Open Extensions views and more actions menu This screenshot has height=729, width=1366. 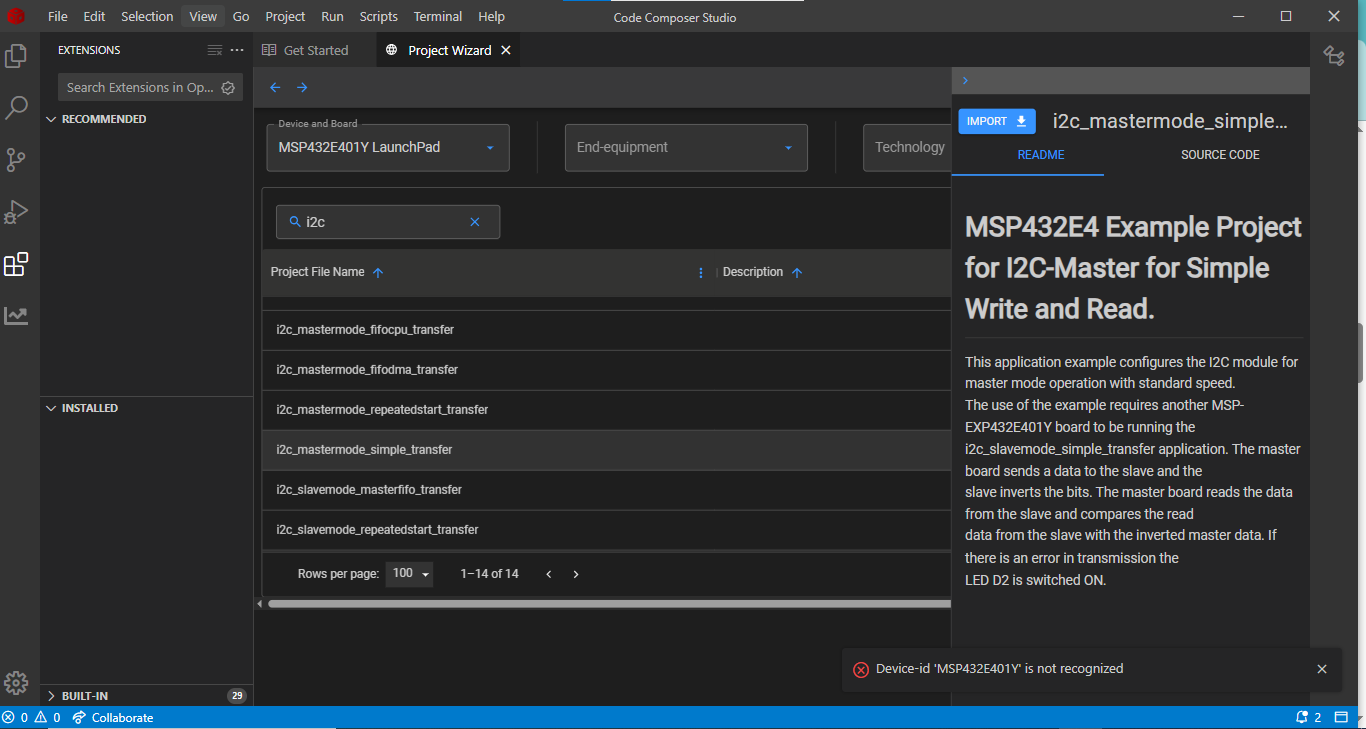click(237, 50)
